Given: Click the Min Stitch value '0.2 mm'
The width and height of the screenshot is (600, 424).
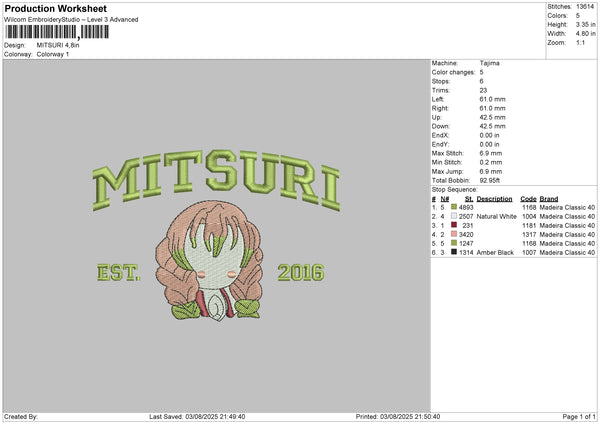Looking at the screenshot, I should [x=491, y=162].
